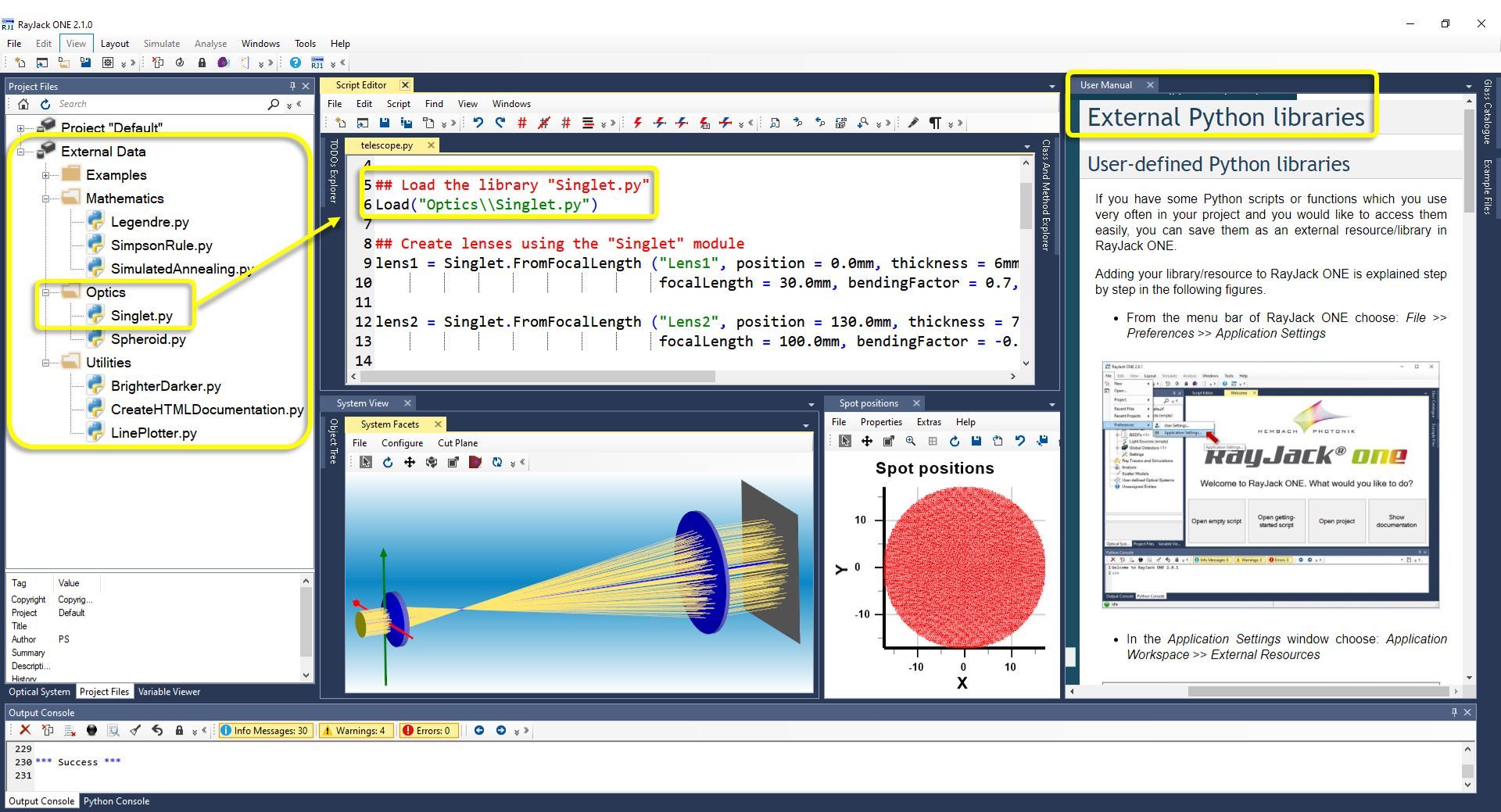1501x812 pixels.
Task: Toggle the Errors: 0 filter
Action: tap(427, 731)
